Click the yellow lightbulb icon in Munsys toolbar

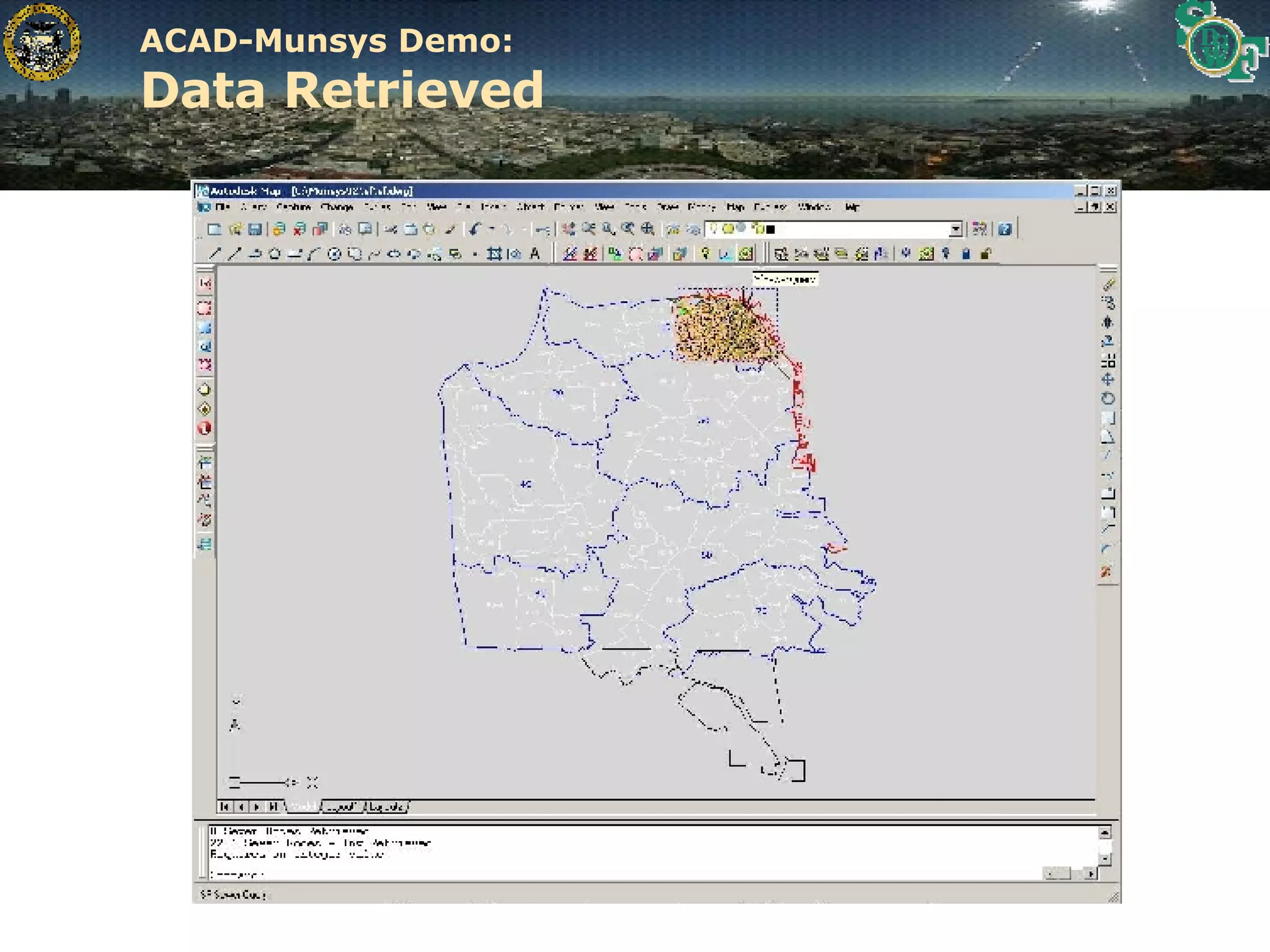coord(705,253)
